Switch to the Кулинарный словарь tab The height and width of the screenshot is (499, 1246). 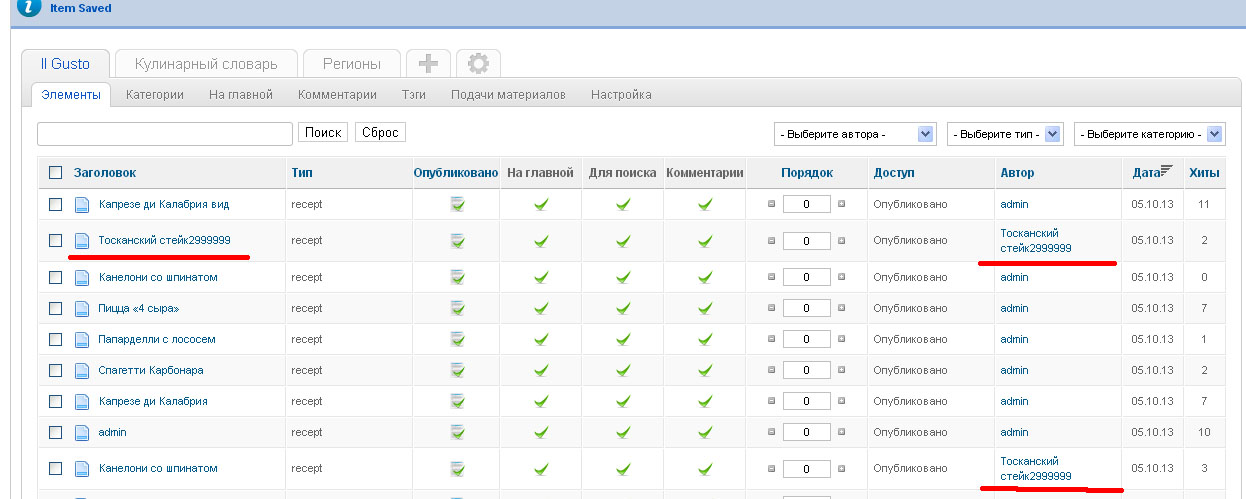pos(205,64)
